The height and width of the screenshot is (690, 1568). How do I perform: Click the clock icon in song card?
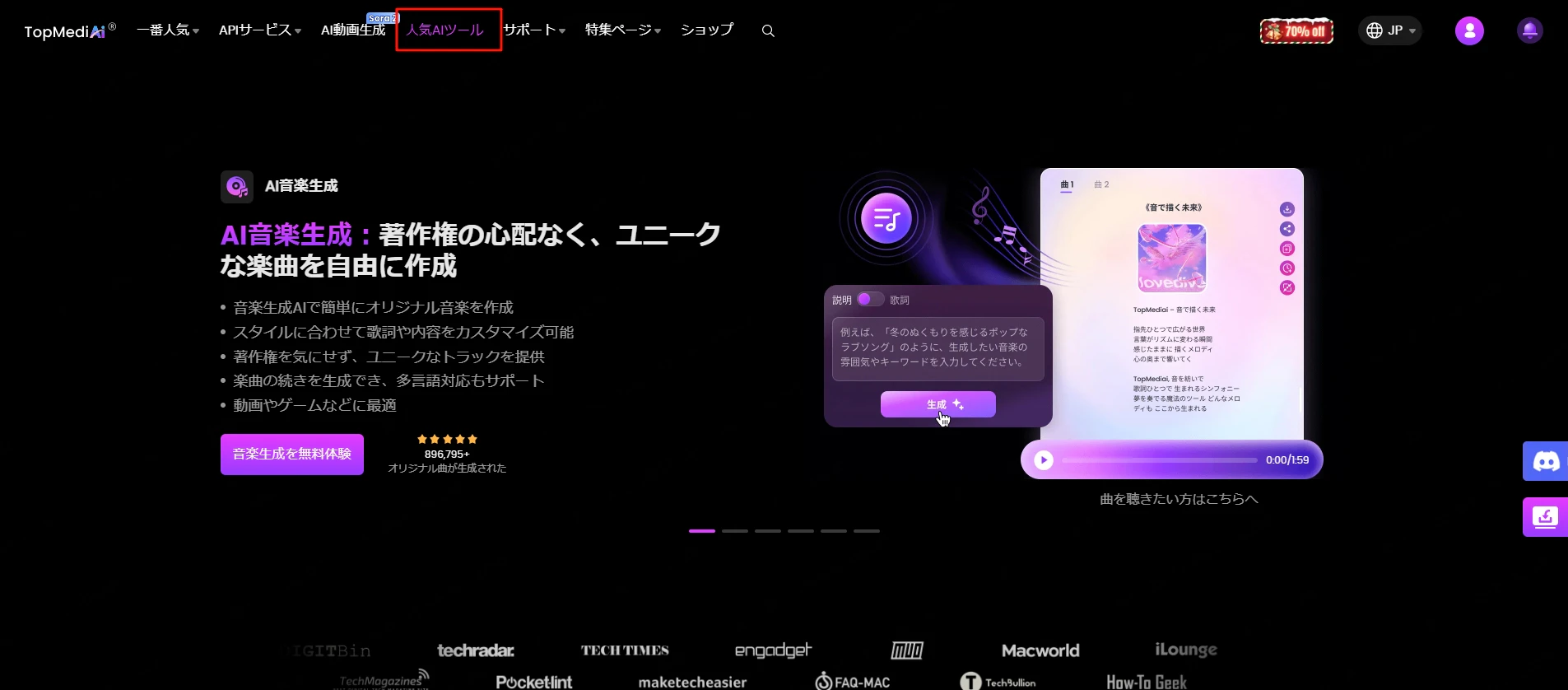click(x=1287, y=268)
